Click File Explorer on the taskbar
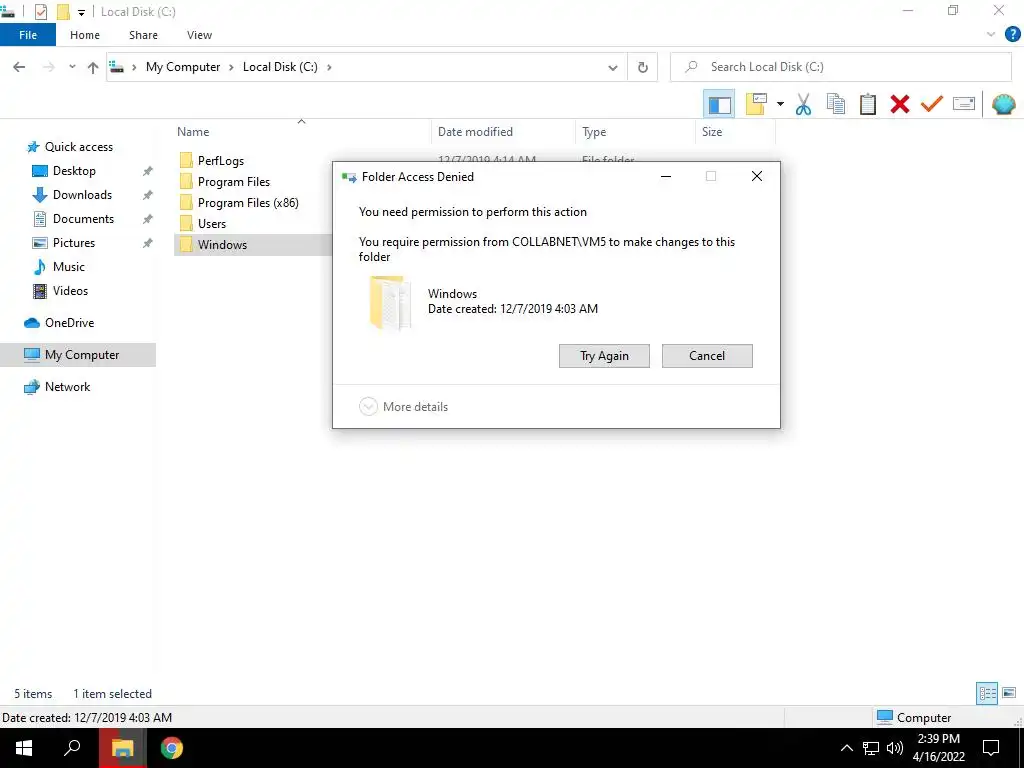Image resolution: width=1024 pixels, height=768 pixels. pos(122,748)
